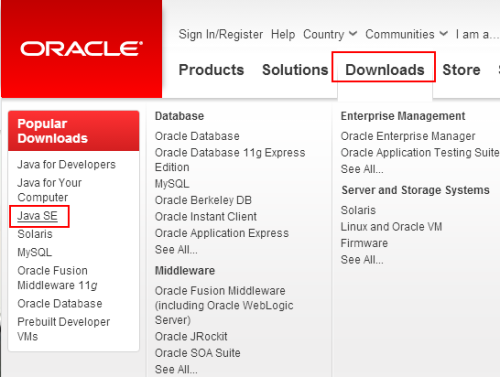Select the Downloads menu tab
Screen dimensions: 500x377
(385, 70)
